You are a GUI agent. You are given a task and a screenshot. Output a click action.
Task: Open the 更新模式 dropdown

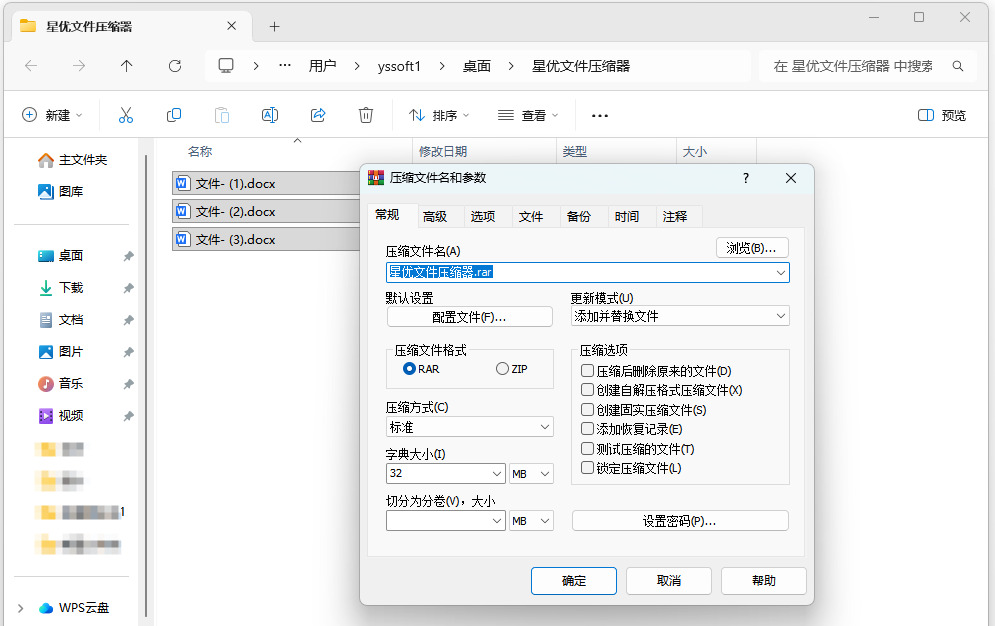(x=680, y=316)
